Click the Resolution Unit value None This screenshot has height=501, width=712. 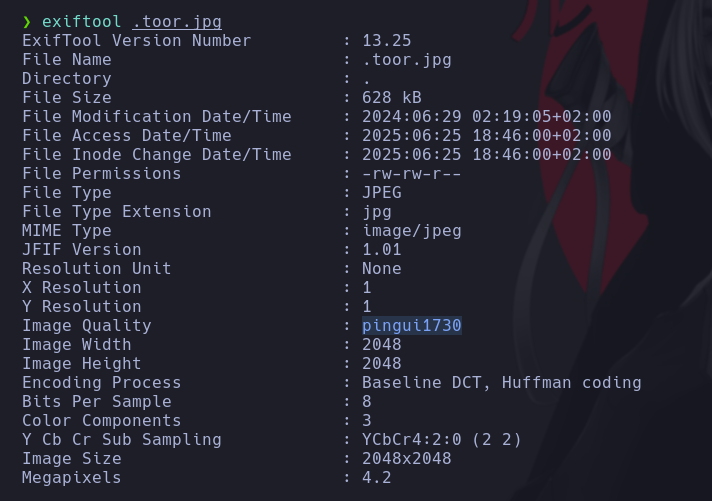(382, 269)
